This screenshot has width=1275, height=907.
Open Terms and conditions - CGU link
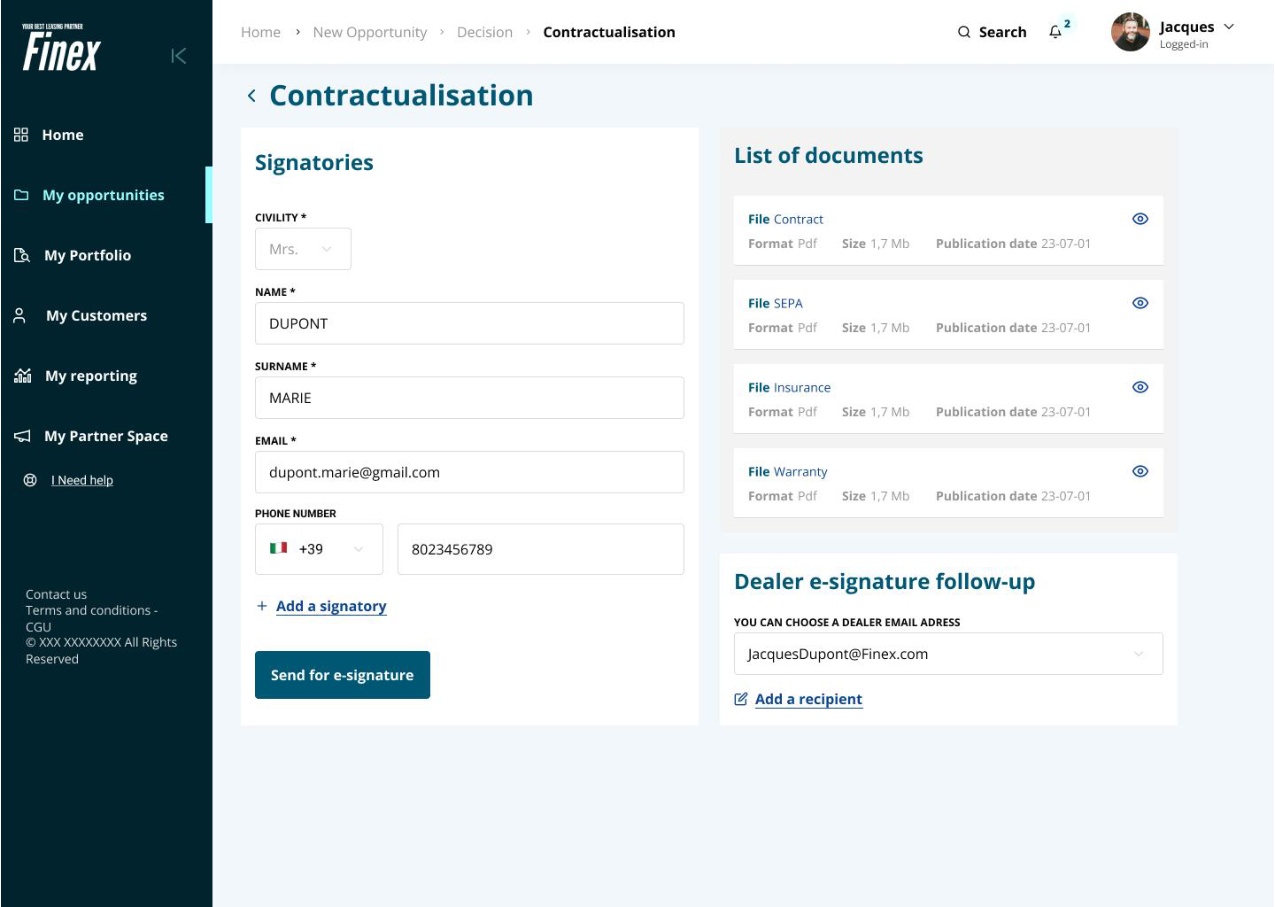pos(91,618)
